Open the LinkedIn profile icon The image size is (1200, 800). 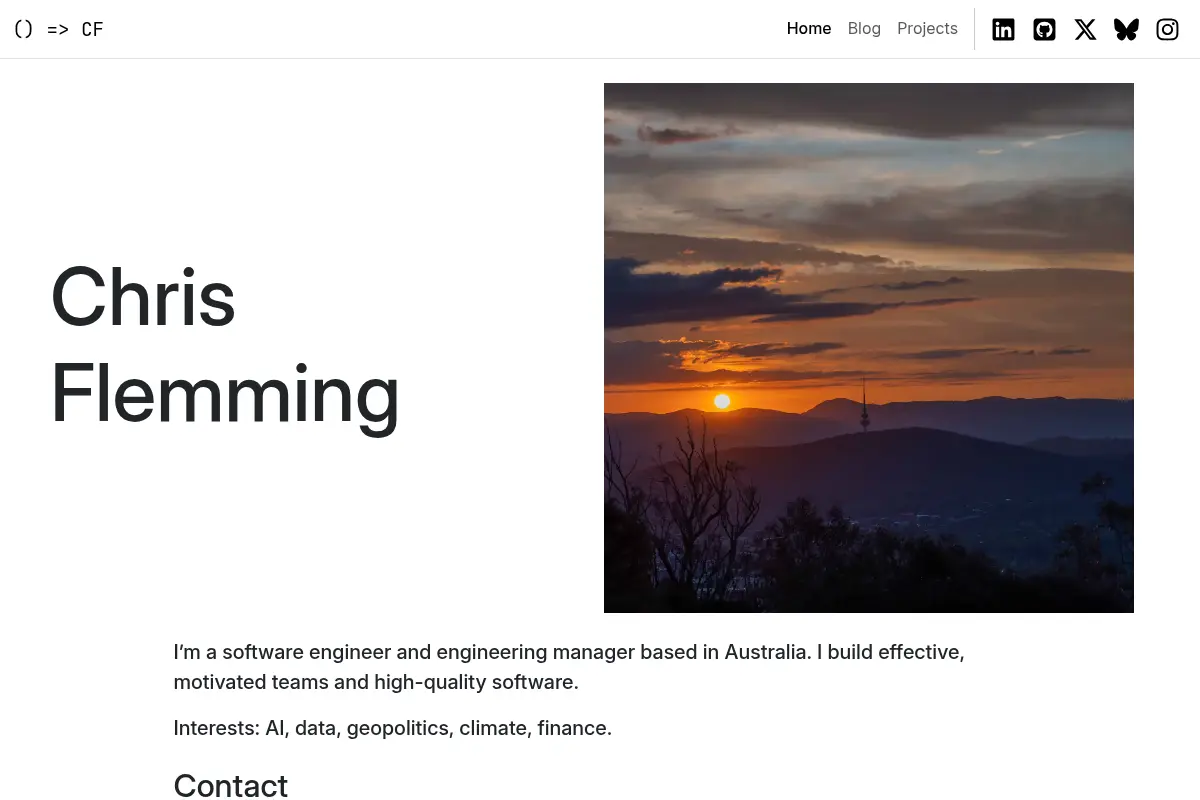[1003, 29]
